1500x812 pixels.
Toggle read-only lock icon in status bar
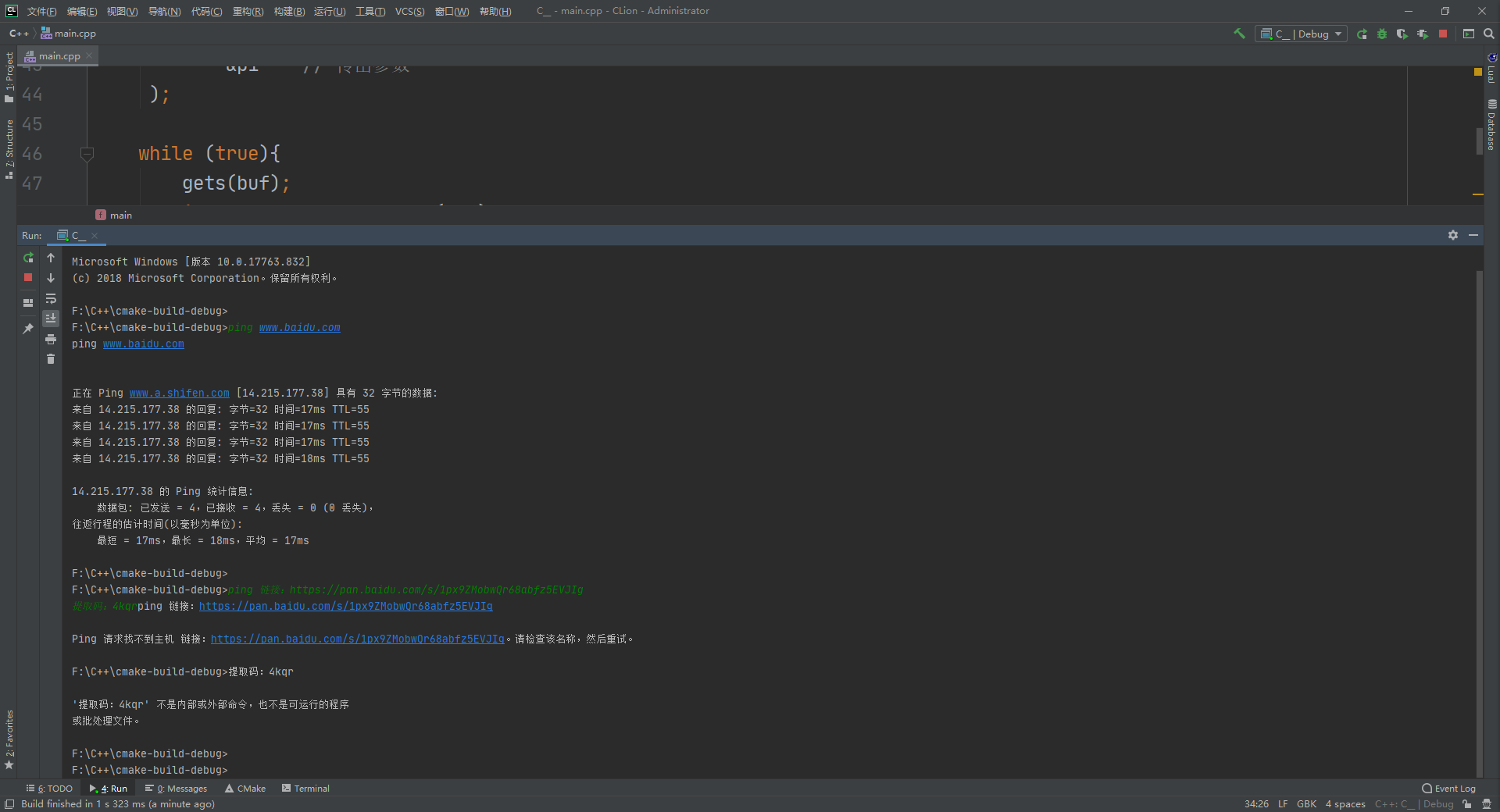(x=1467, y=804)
